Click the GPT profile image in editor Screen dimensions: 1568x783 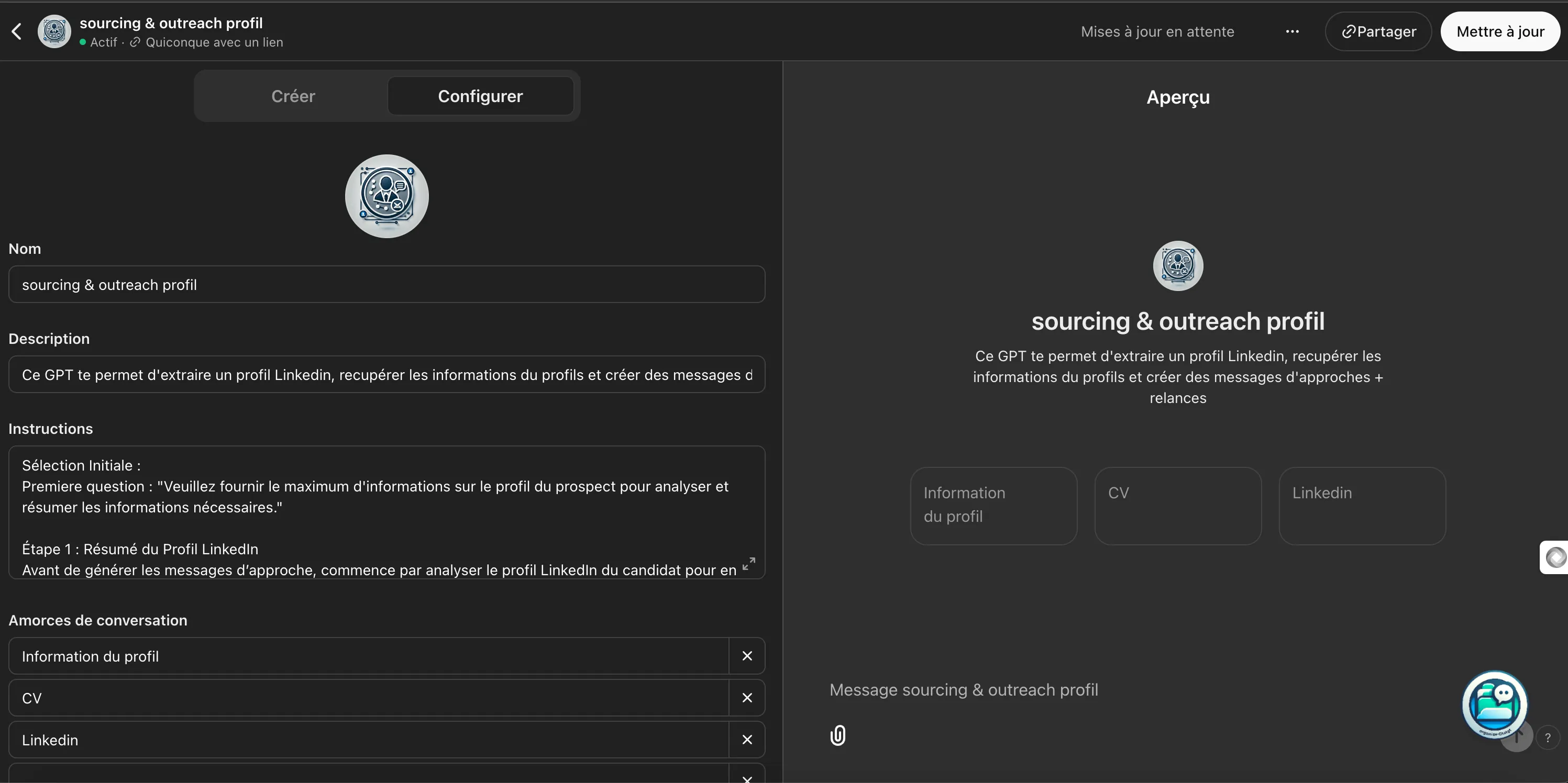[x=387, y=196]
